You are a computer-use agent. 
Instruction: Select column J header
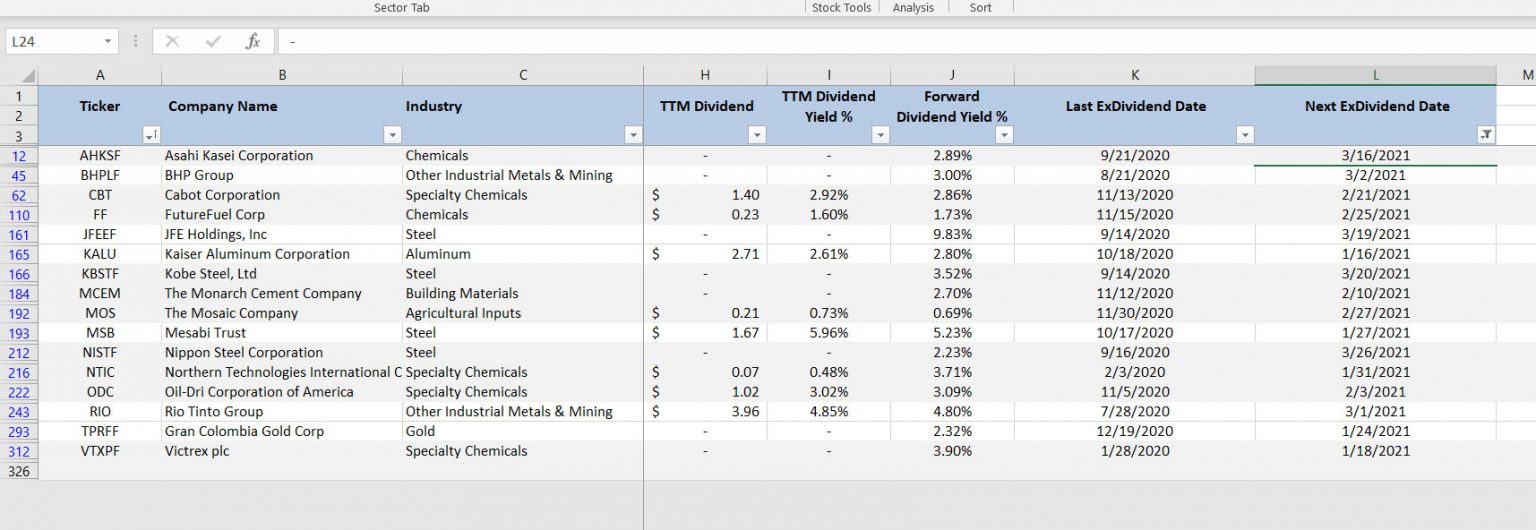coord(952,75)
